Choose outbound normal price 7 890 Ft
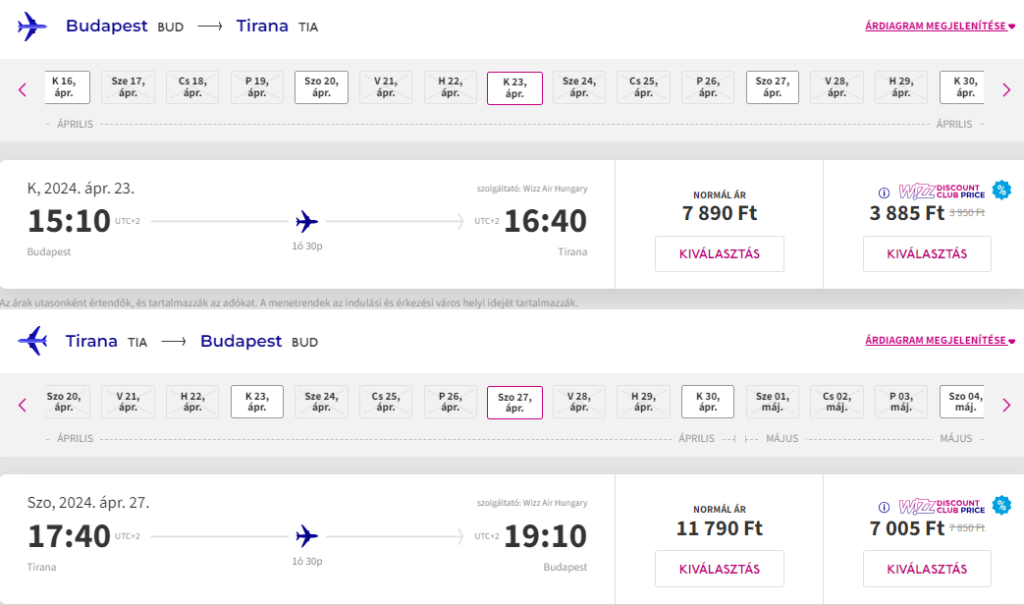1024x605 pixels. [x=720, y=254]
